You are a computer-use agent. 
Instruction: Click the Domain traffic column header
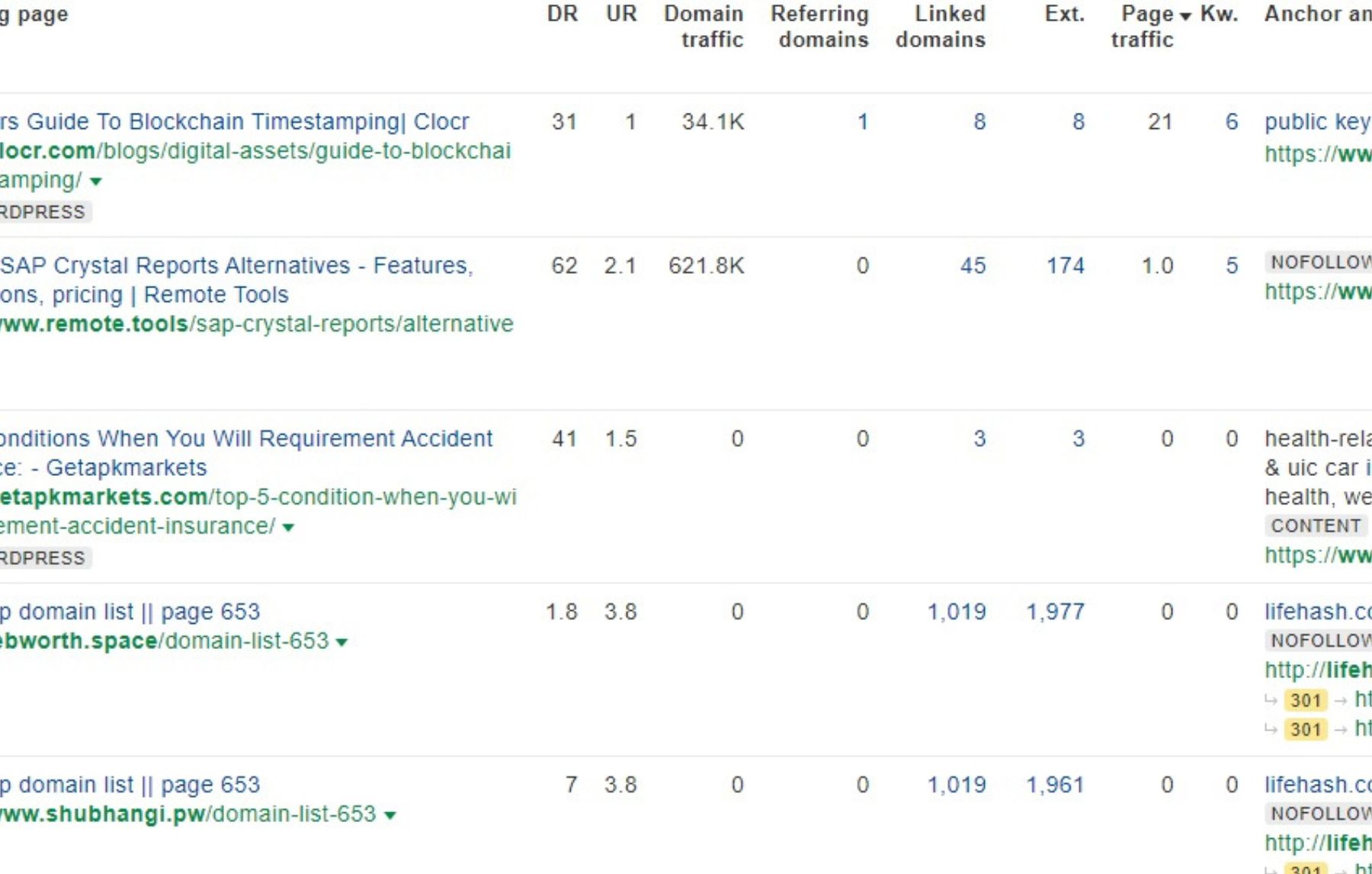pyautogui.click(x=704, y=27)
